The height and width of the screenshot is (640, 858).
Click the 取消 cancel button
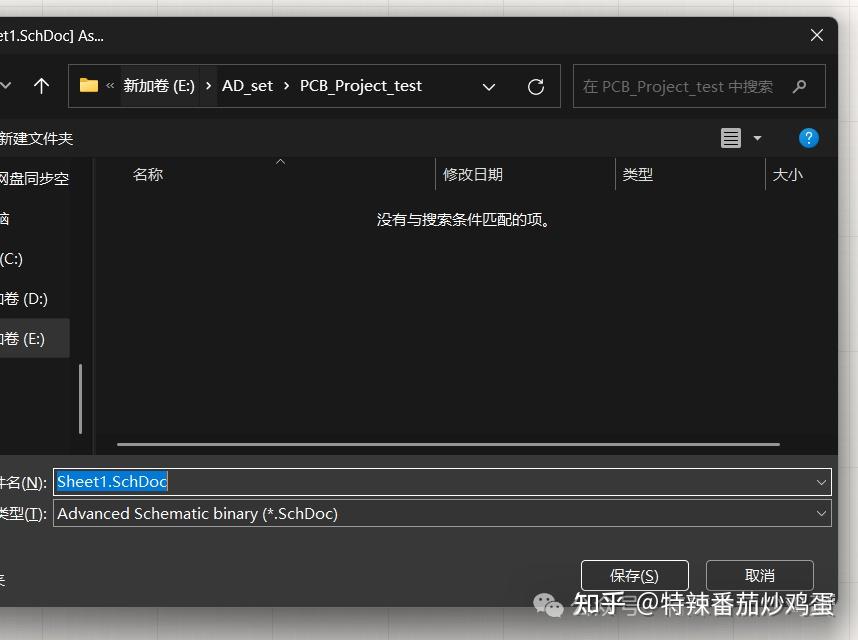click(x=759, y=575)
